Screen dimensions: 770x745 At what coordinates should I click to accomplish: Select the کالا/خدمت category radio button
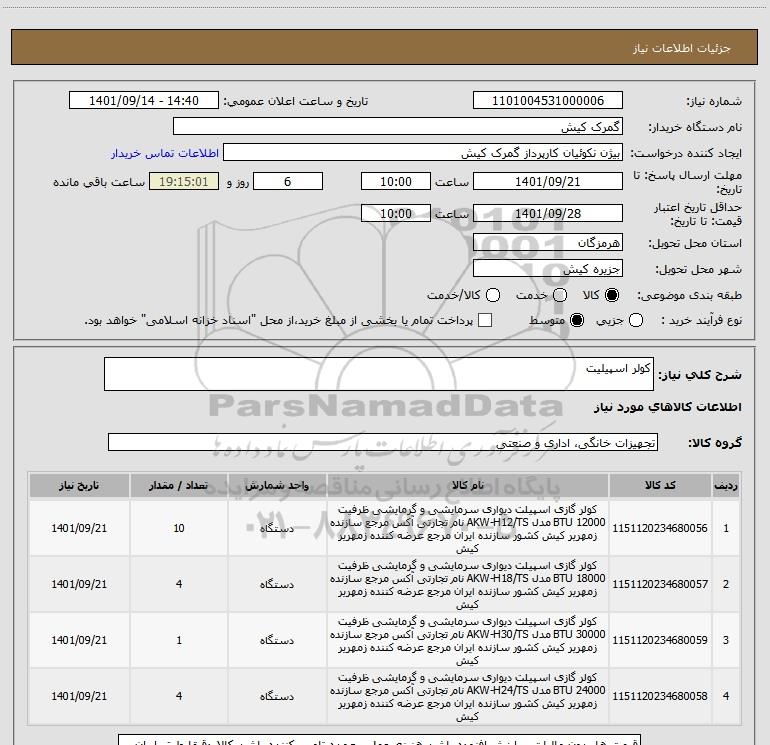click(x=493, y=295)
